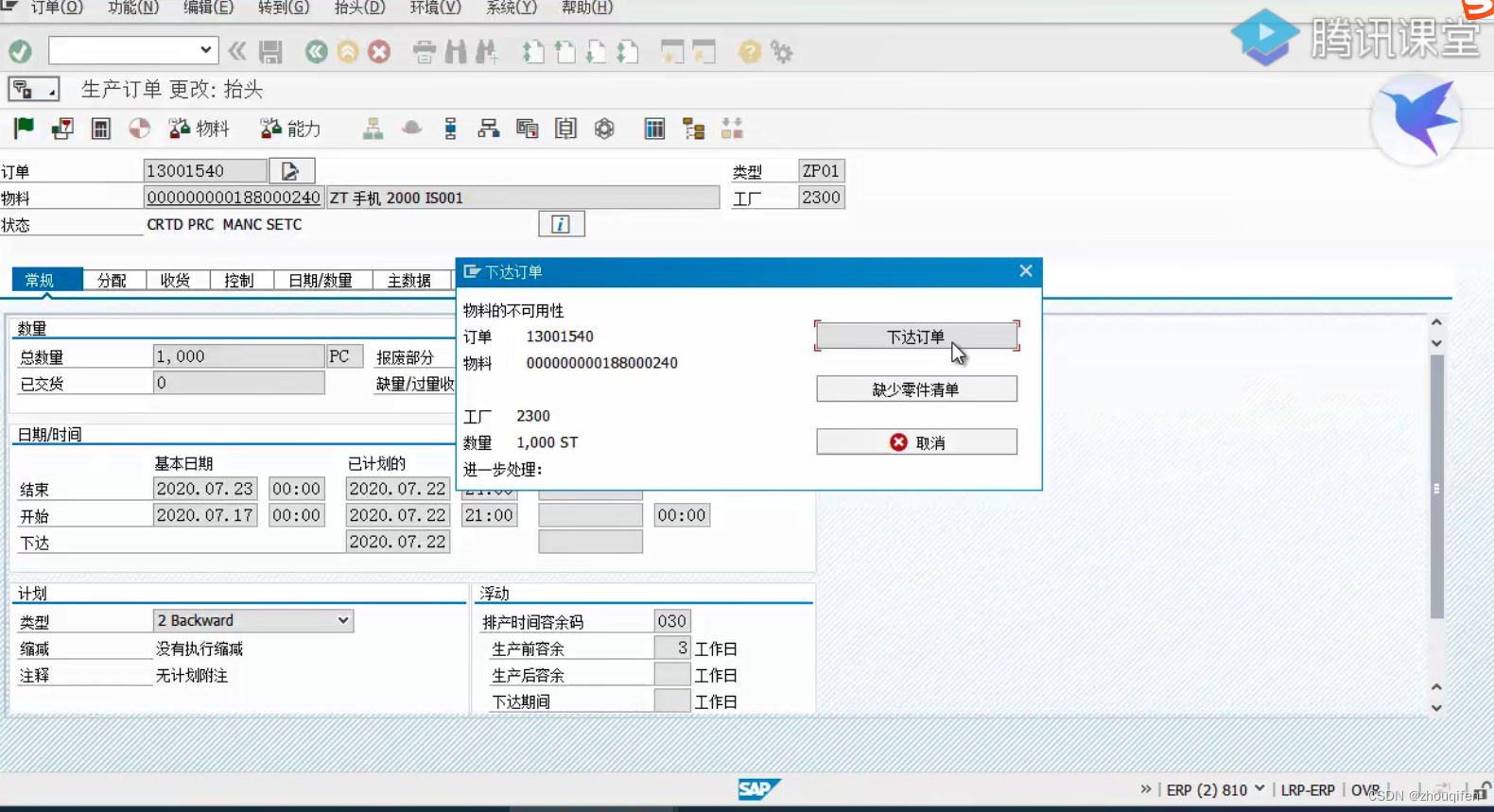Open the components overview hierarchy icon
The image size is (1494, 812).
tap(489, 128)
